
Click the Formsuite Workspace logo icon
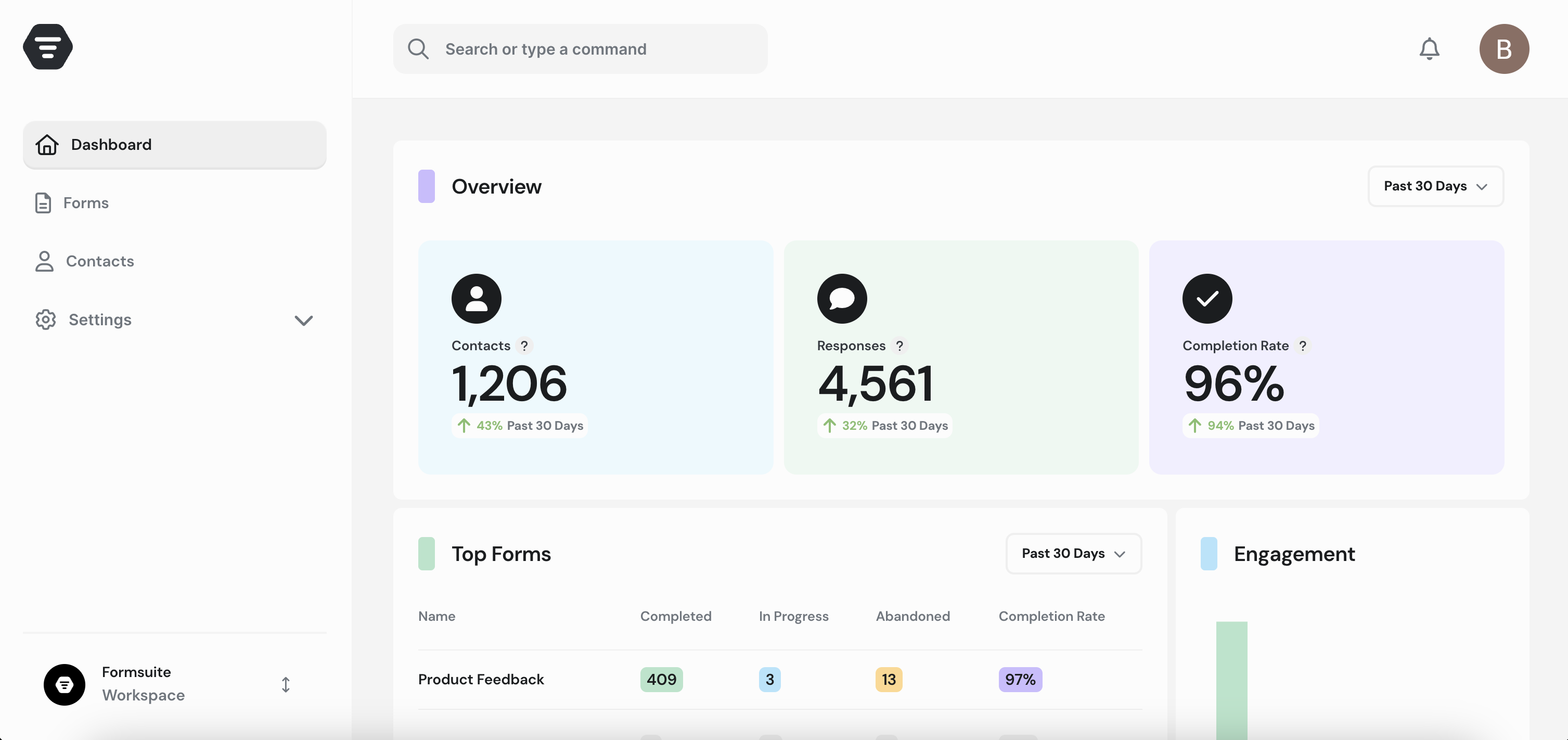point(64,684)
